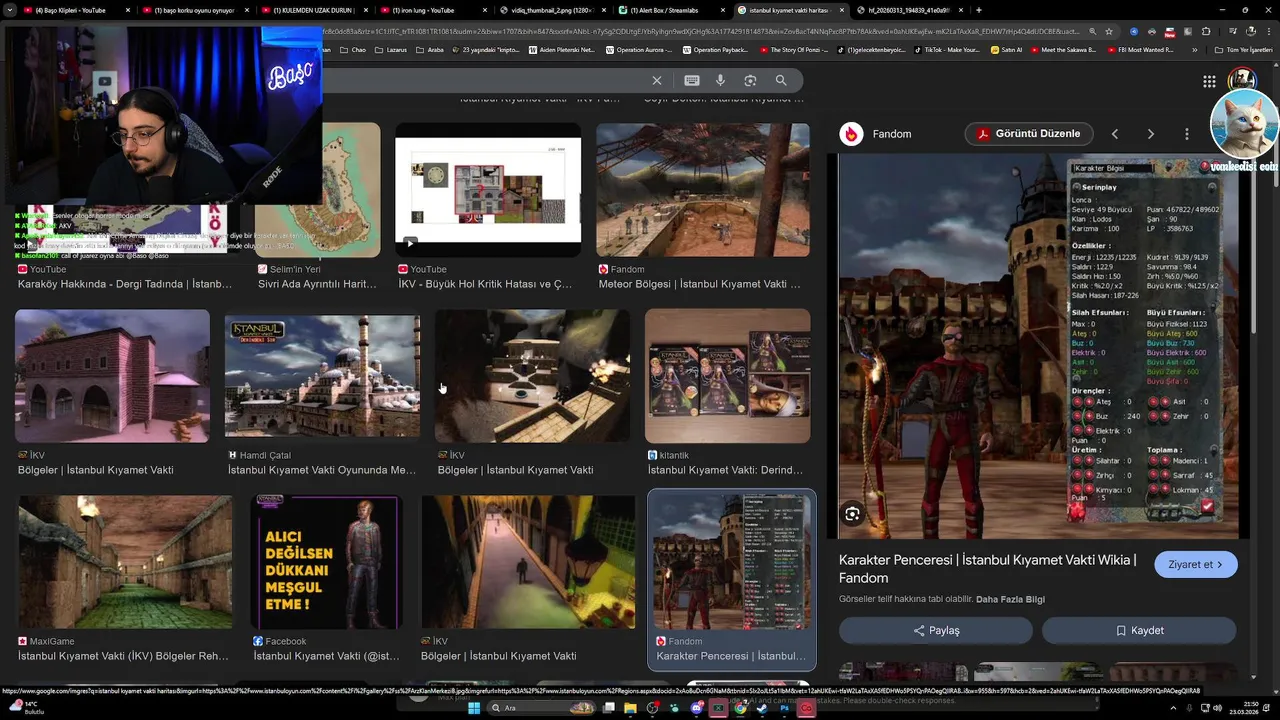Open the weather widget showing 14°C
The width and height of the screenshot is (1280, 720).
[x=28, y=708]
